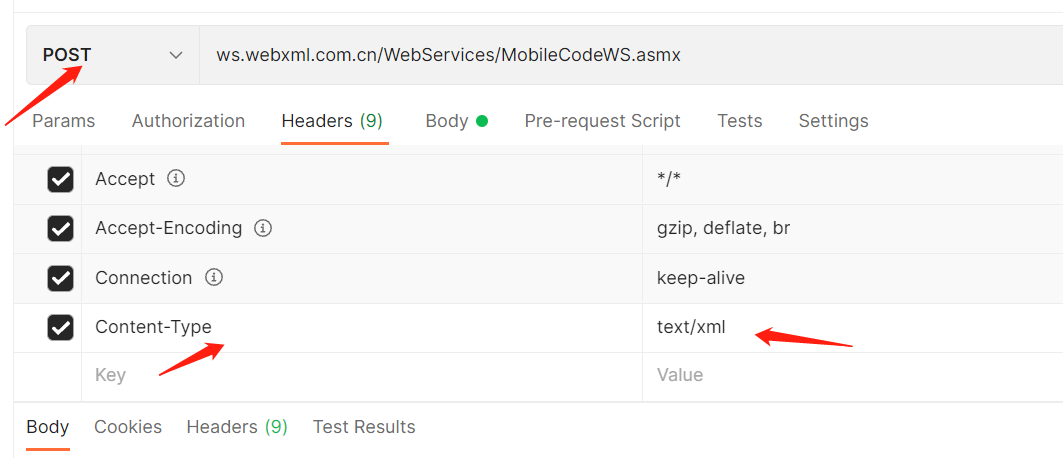
Task: Disable the Connection header checkbox
Action: click(61, 278)
